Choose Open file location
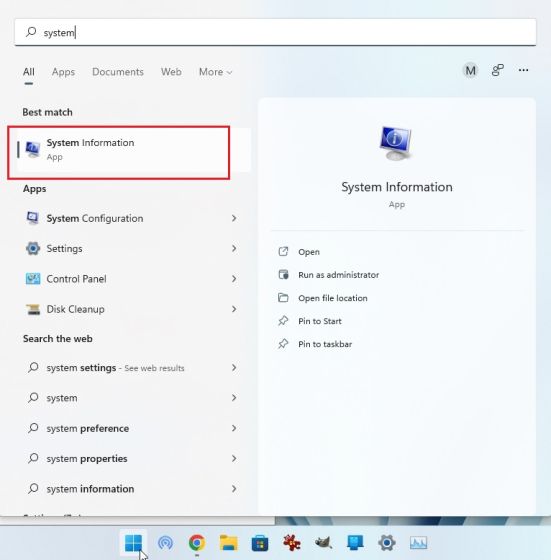Image resolution: width=551 pixels, height=560 pixels. pyautogui.click(x=332, y=298)
